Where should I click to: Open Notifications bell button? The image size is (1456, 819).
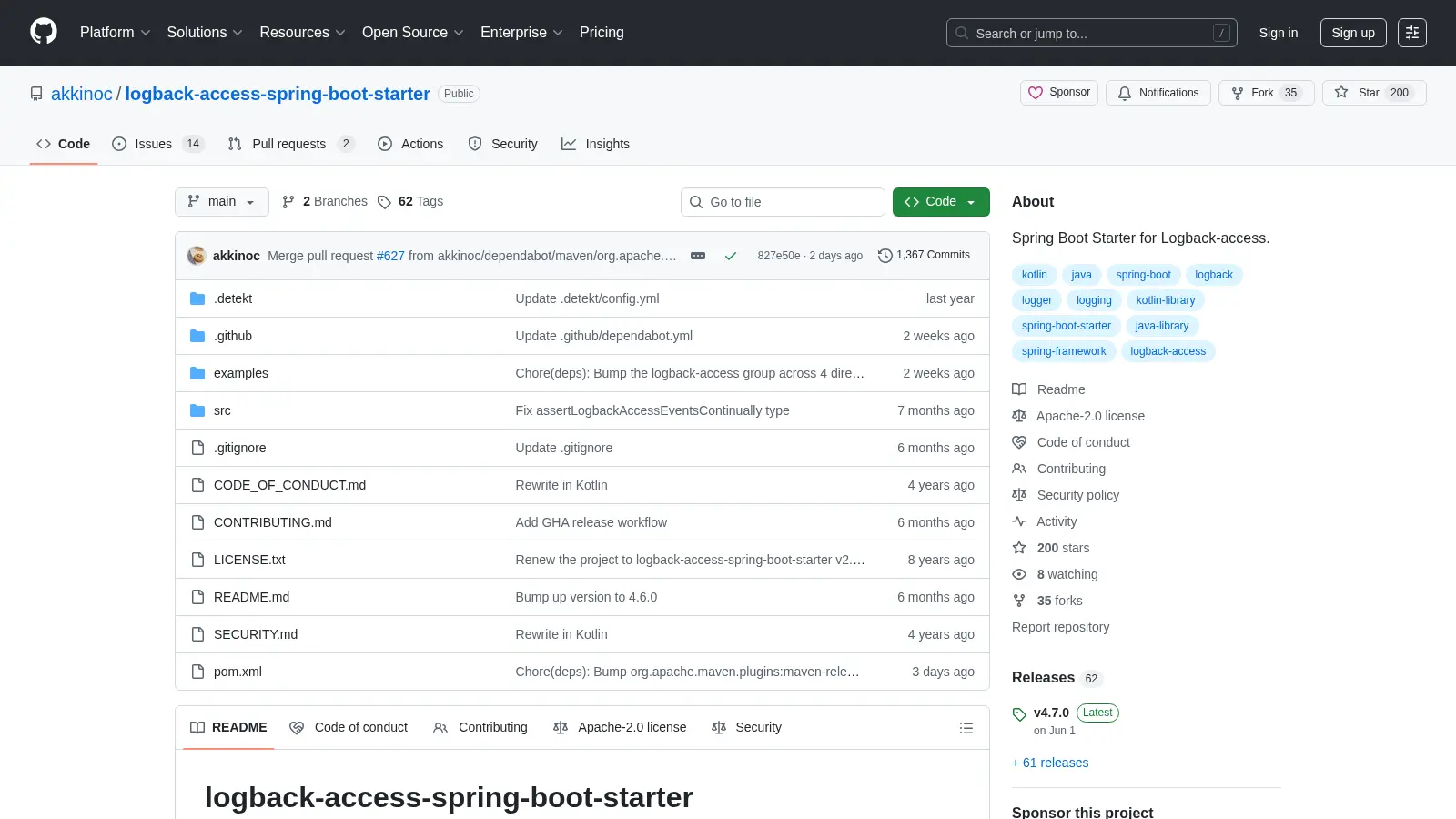[x=1158, y=93]
